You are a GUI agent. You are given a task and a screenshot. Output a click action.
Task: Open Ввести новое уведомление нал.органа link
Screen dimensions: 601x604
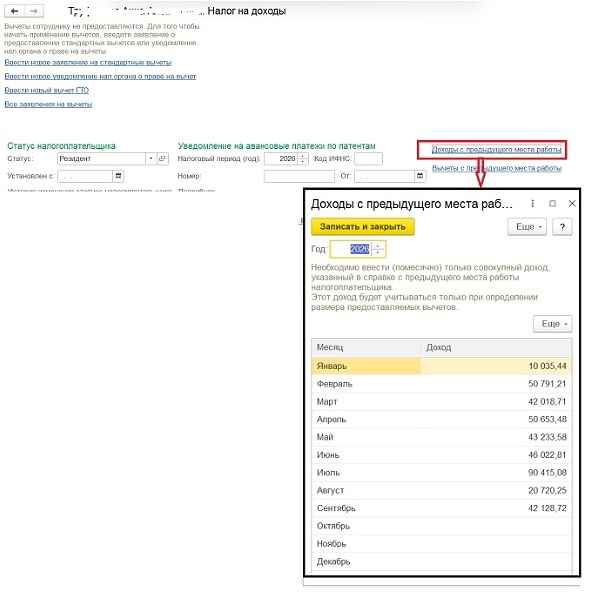pyautogui.click(x=100, y=76)
